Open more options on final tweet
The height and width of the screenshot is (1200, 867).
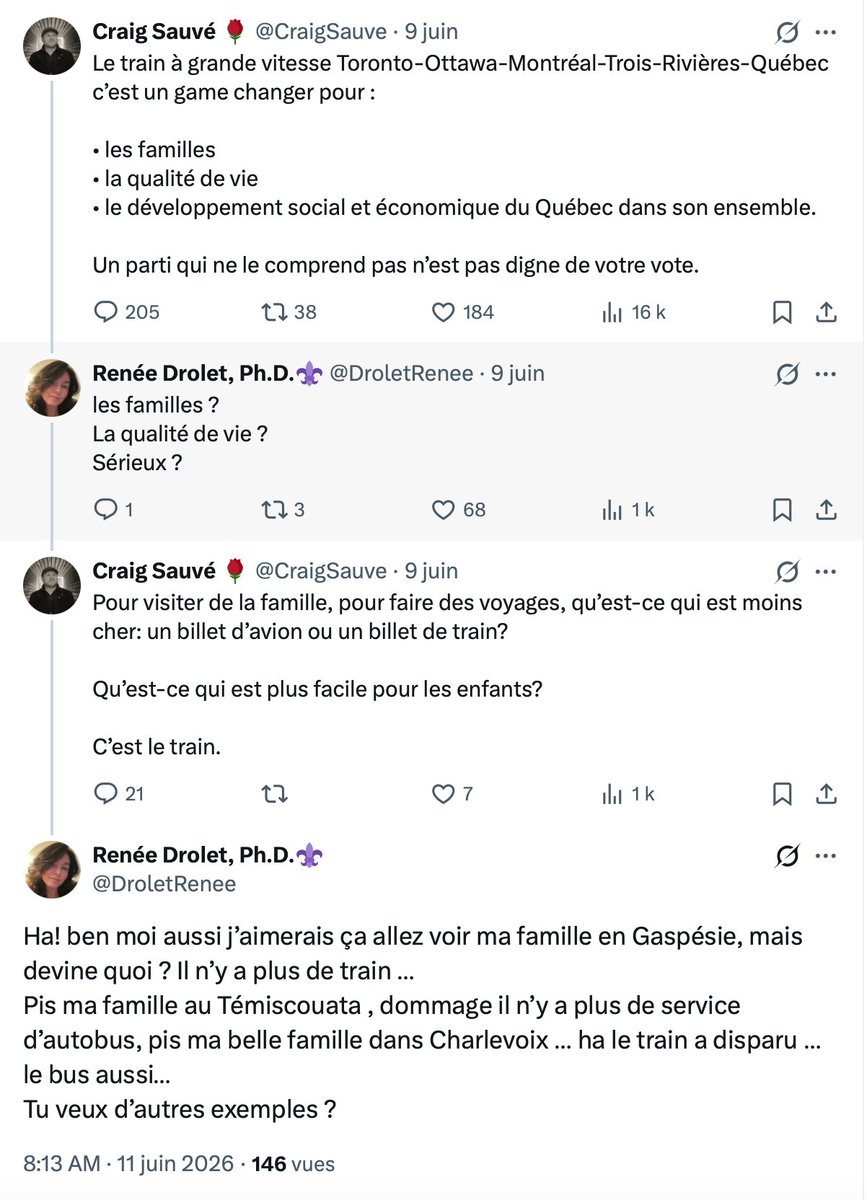click(x=827, y=857)
